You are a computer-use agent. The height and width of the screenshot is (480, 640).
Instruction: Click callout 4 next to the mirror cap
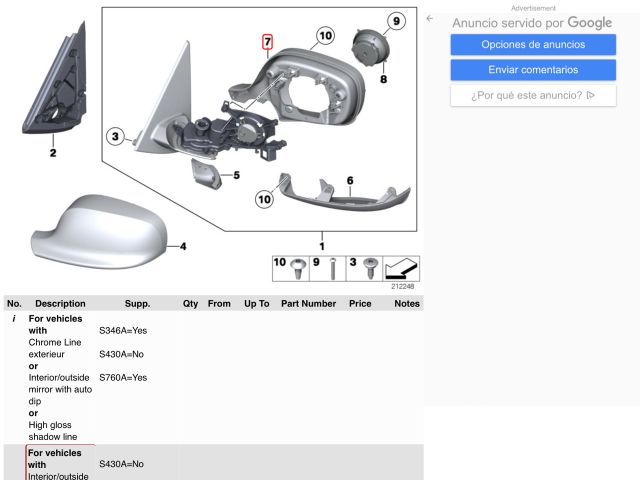pyautogui.click(x=182, y=246)
